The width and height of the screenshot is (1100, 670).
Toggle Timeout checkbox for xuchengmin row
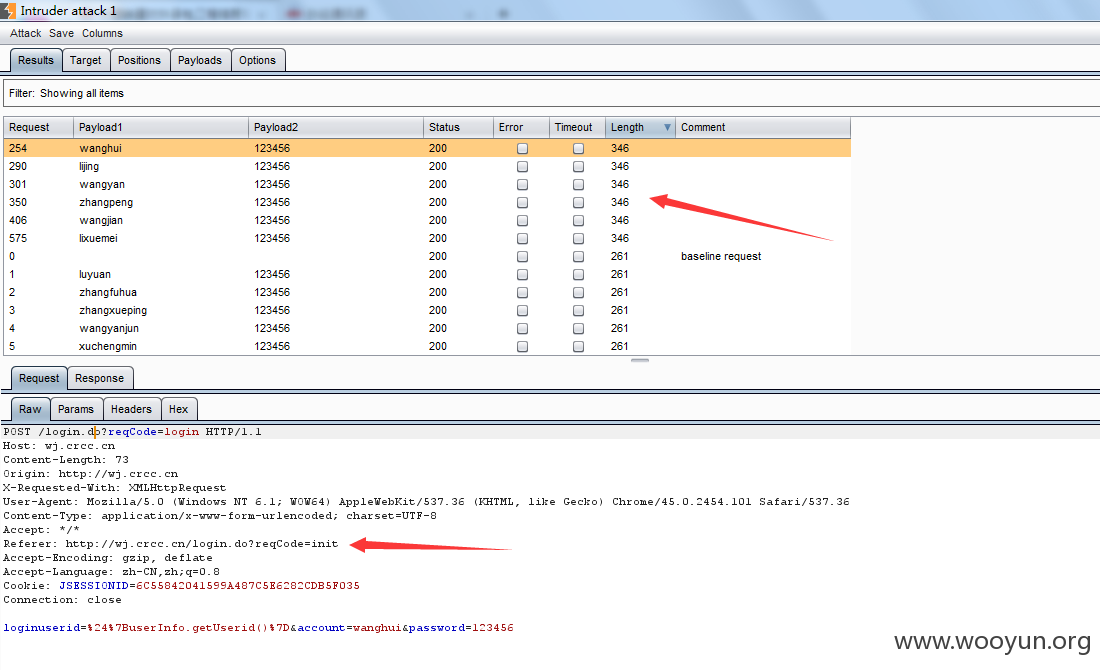point(578,347)
